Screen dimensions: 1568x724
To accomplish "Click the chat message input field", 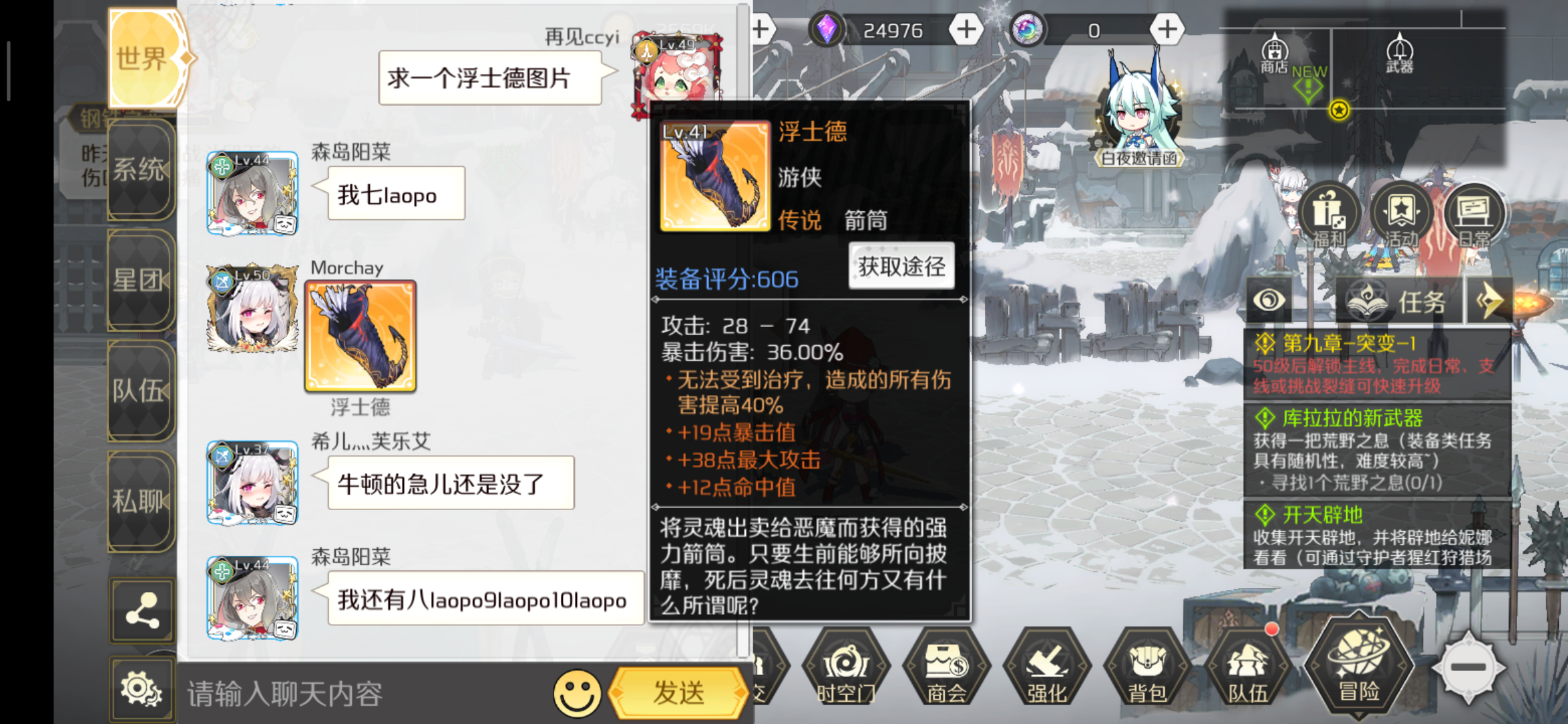I will coord(365,694).
